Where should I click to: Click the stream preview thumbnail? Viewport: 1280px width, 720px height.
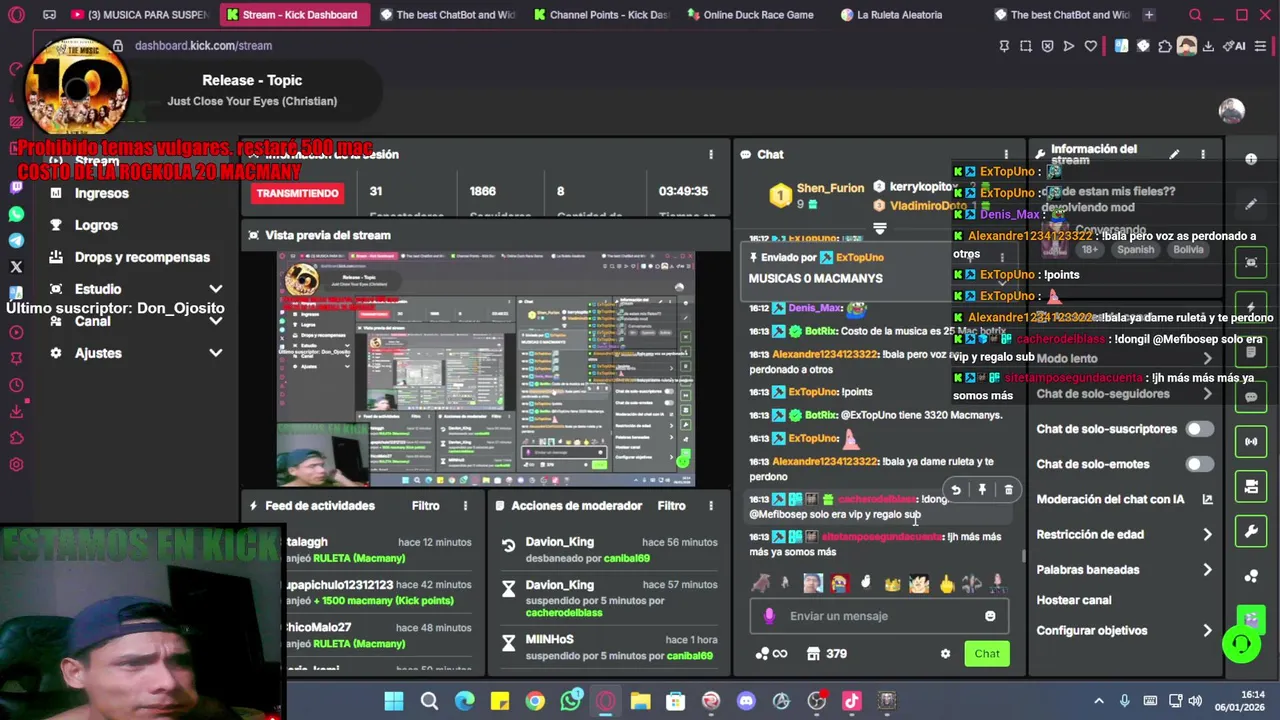pos(486,369)
